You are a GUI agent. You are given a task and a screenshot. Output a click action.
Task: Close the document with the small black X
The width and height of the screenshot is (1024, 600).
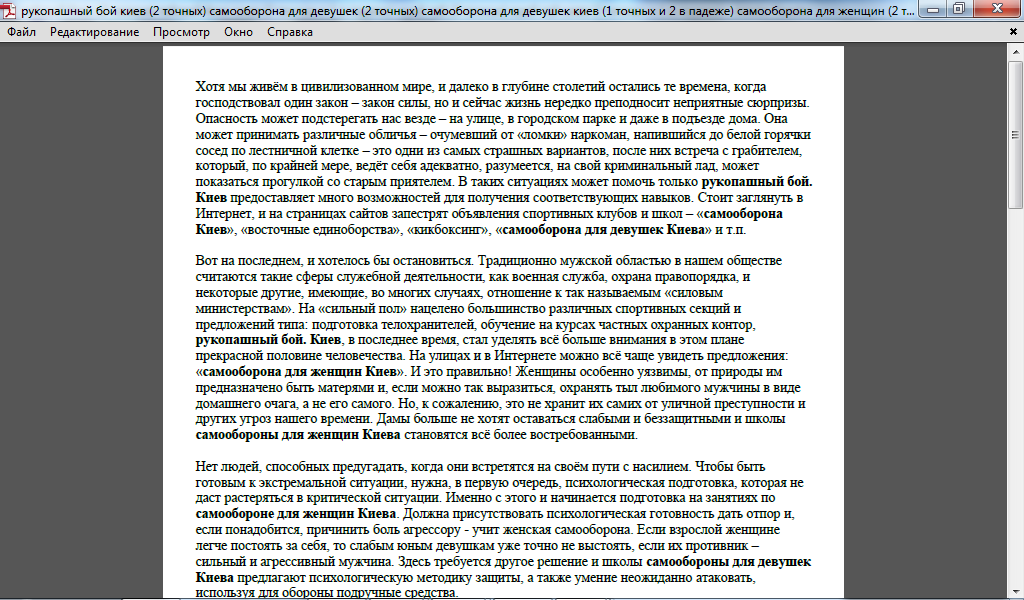click(1014, 31)
